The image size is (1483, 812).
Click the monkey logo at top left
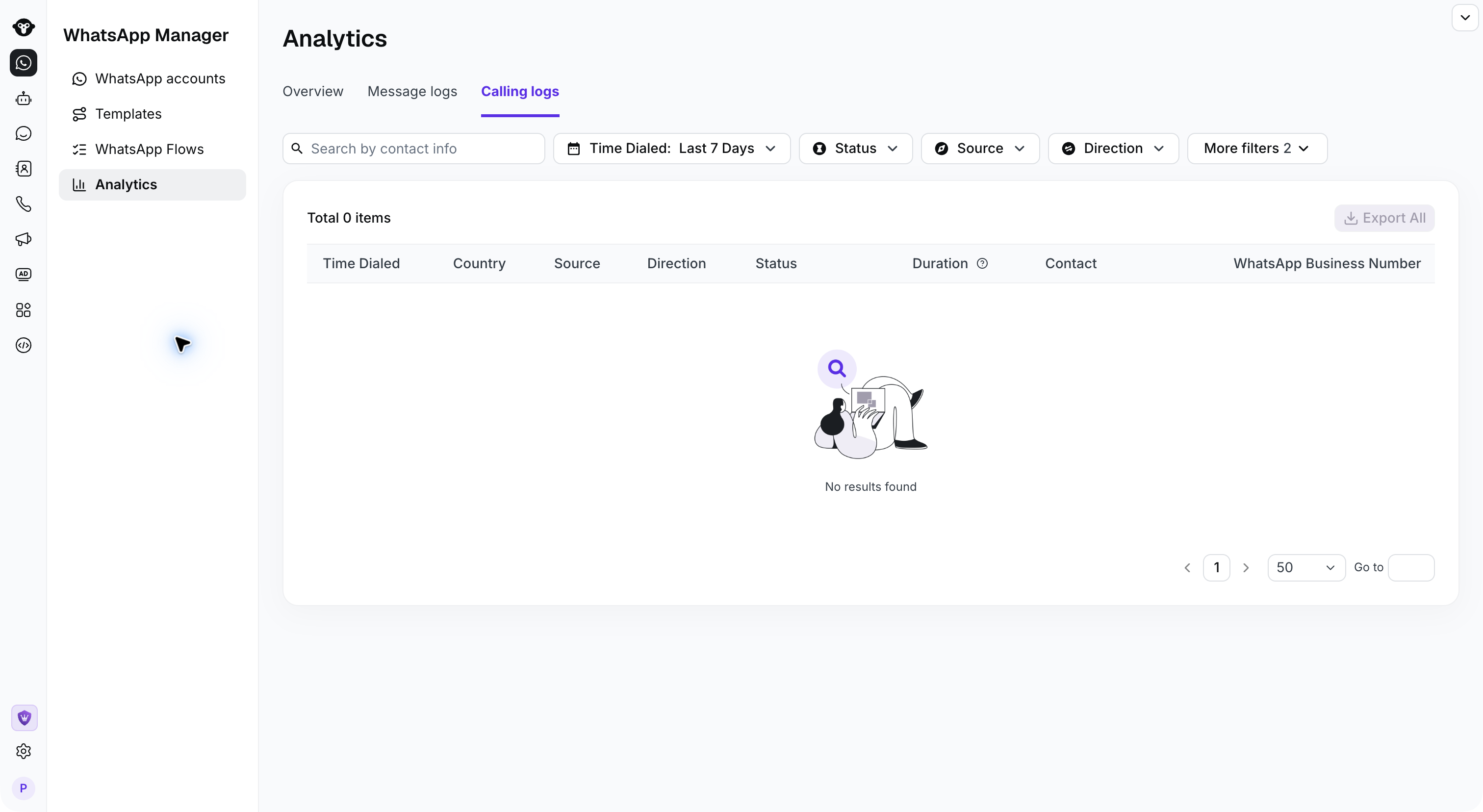point(24,27)
